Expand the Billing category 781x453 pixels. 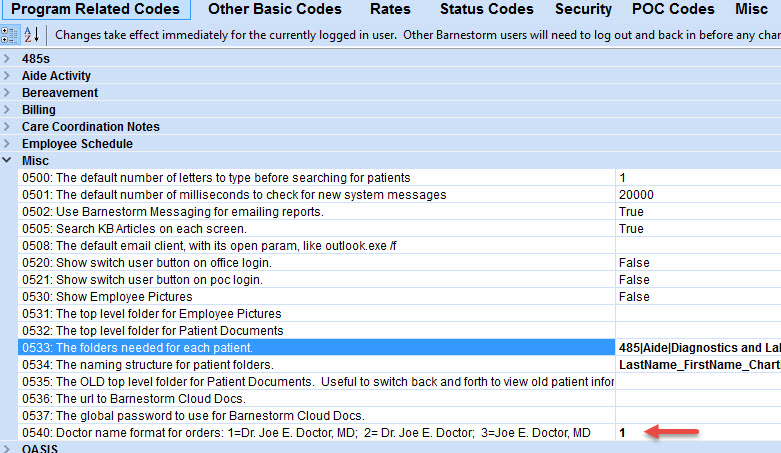pos(7,109)
